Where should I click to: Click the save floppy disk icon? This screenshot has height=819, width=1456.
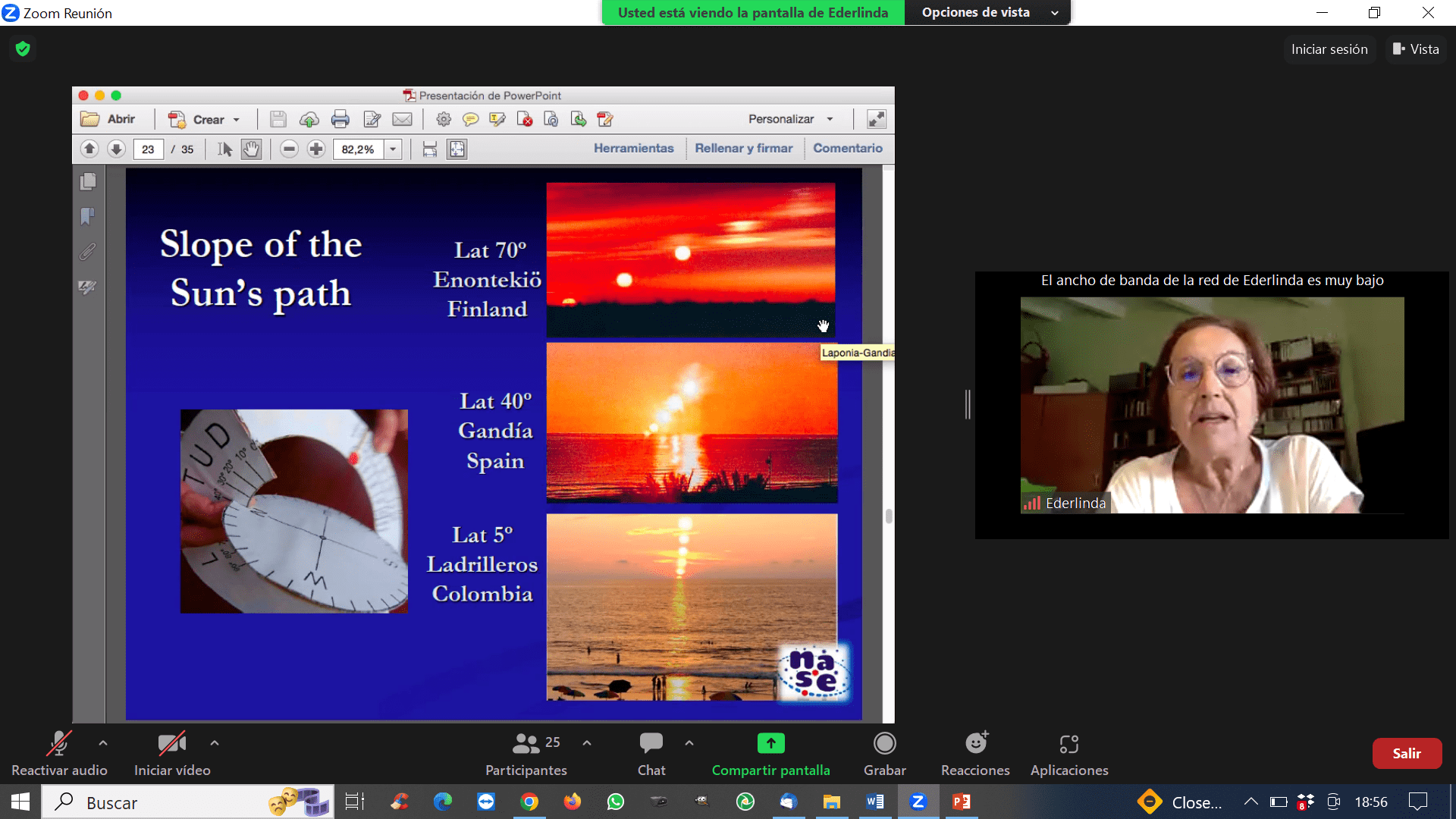[278, 119]
